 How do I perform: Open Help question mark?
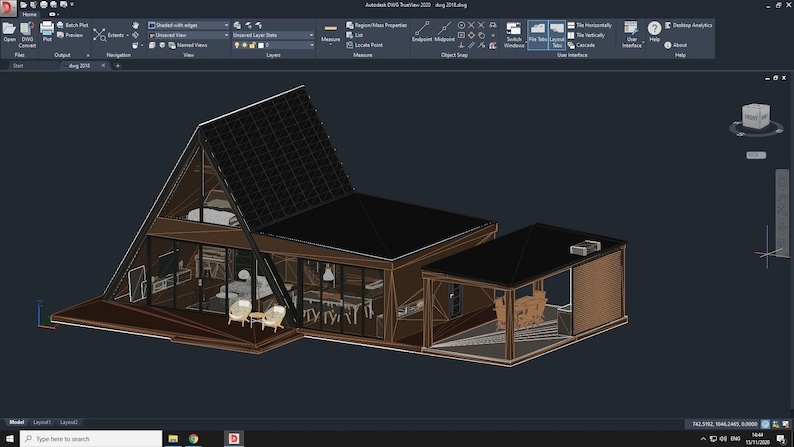click(654, 31)
